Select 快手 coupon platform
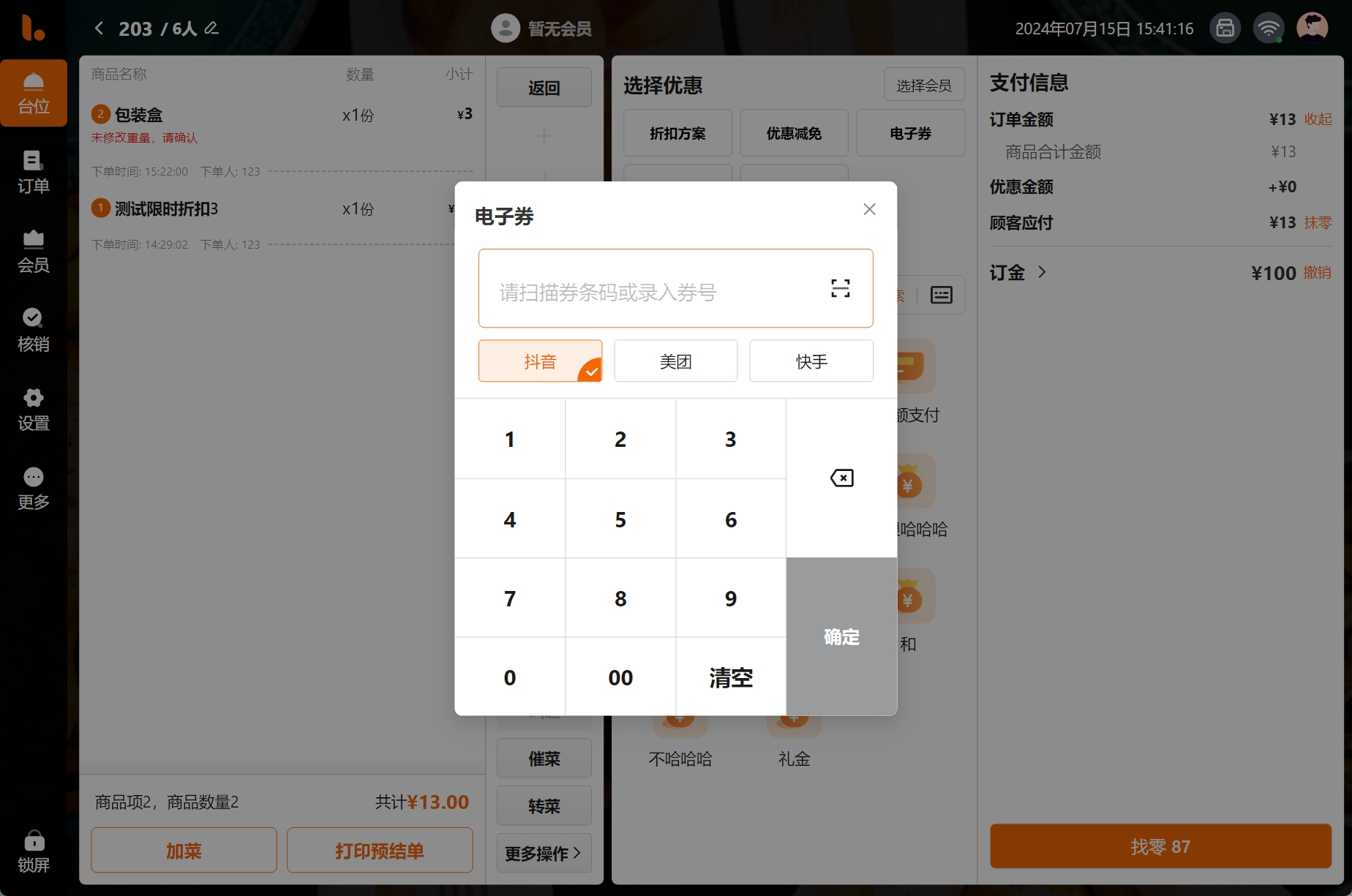This screenshot has width=1352, height=896. 811,361
